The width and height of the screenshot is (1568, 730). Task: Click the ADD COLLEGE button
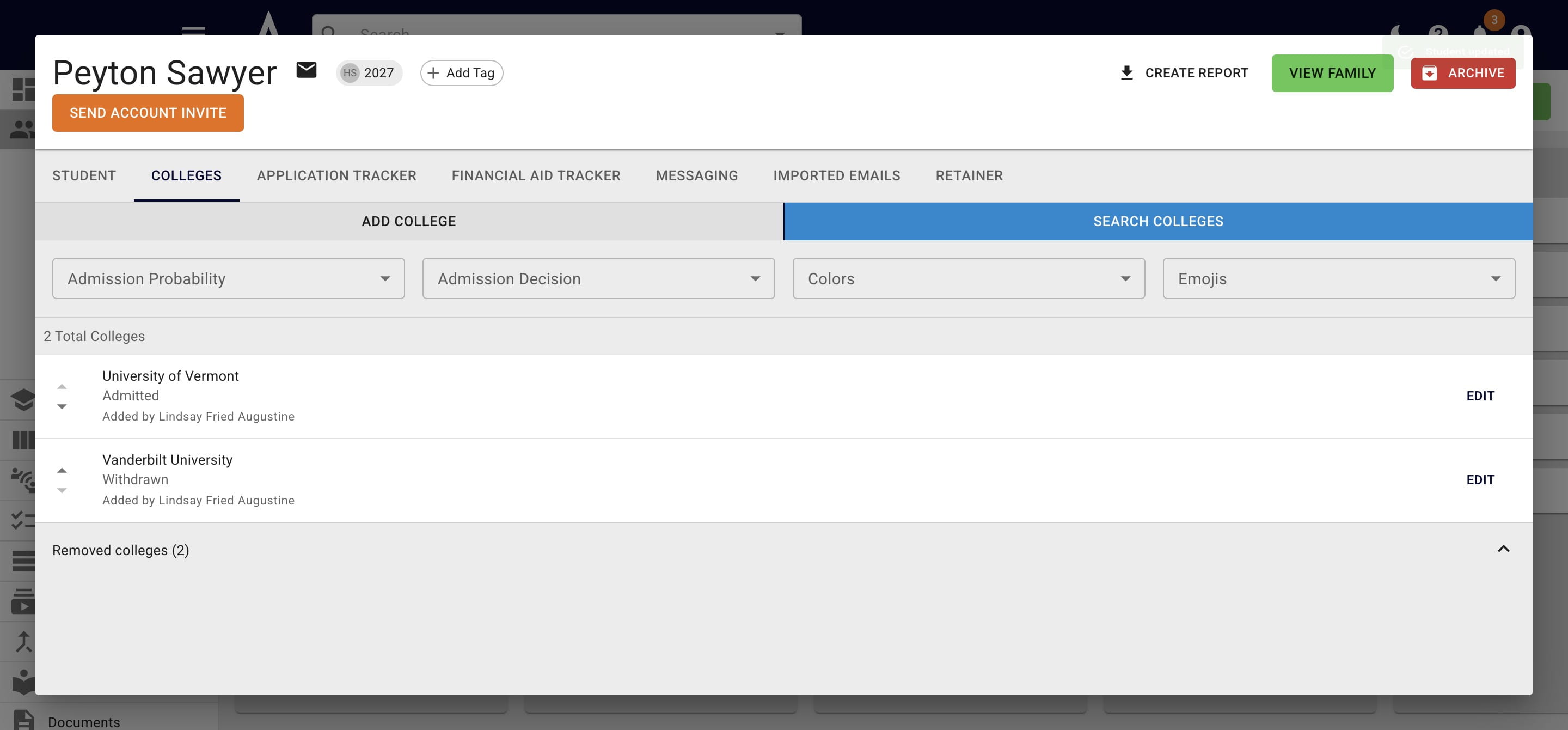(x=409, y=221)
